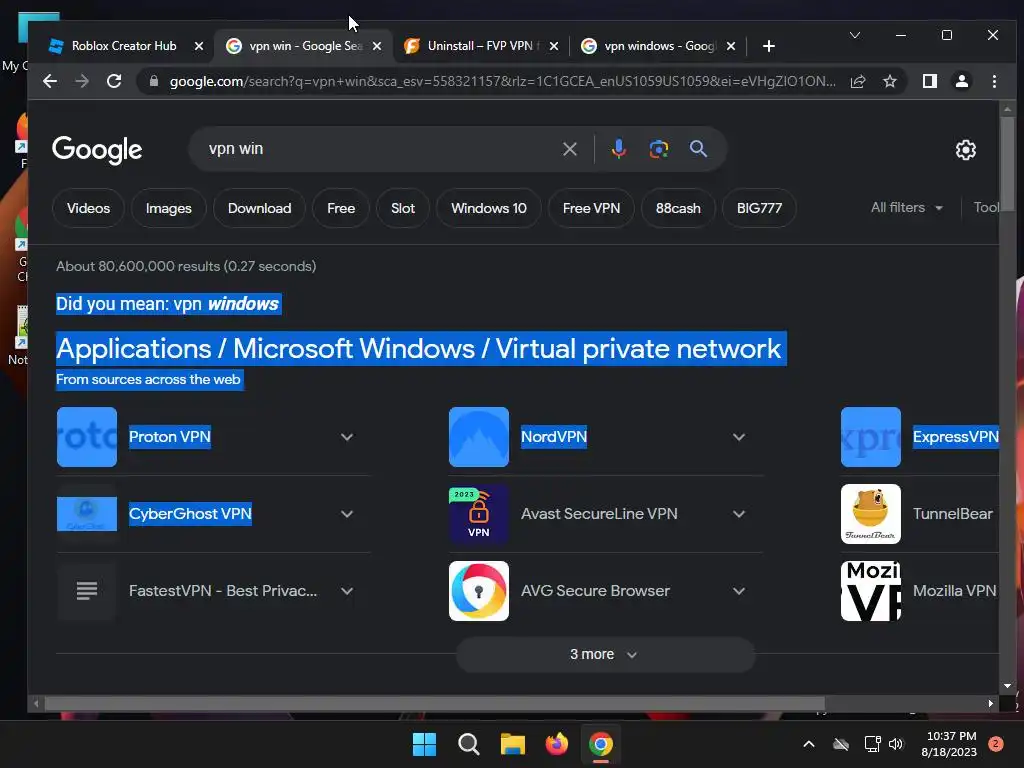Search by image with Google Lens
This screenshot has height=768, width=1024.
coord(658,150)
